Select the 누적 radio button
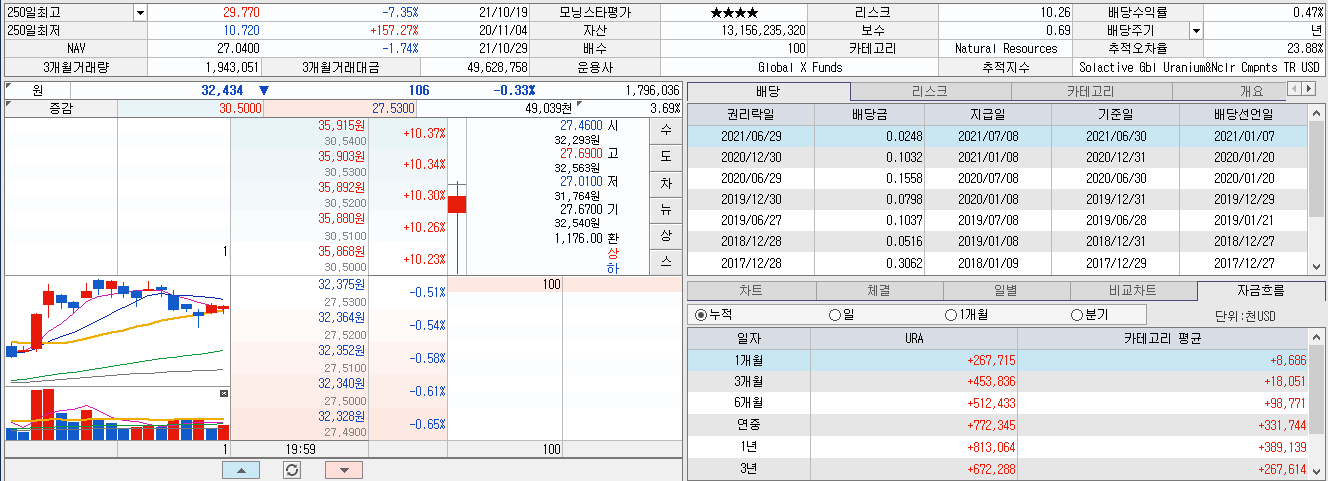Viewport: 1328px width, 481px height. coord(699,315)
